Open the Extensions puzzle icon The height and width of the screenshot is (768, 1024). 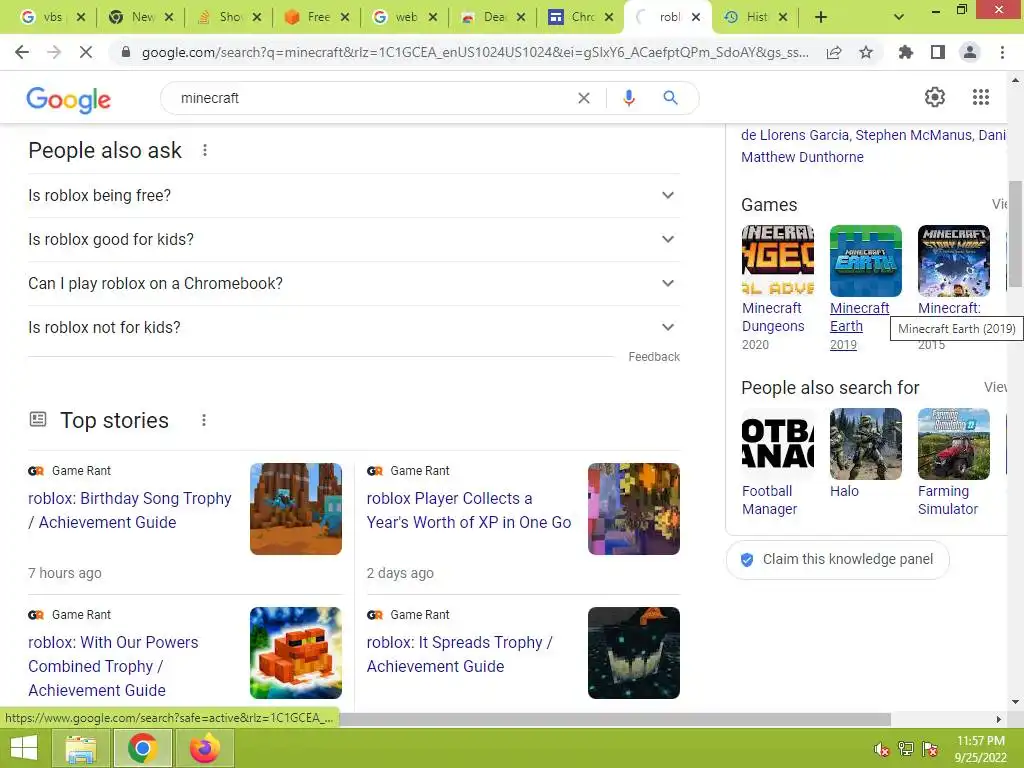[x=906, y=52]
